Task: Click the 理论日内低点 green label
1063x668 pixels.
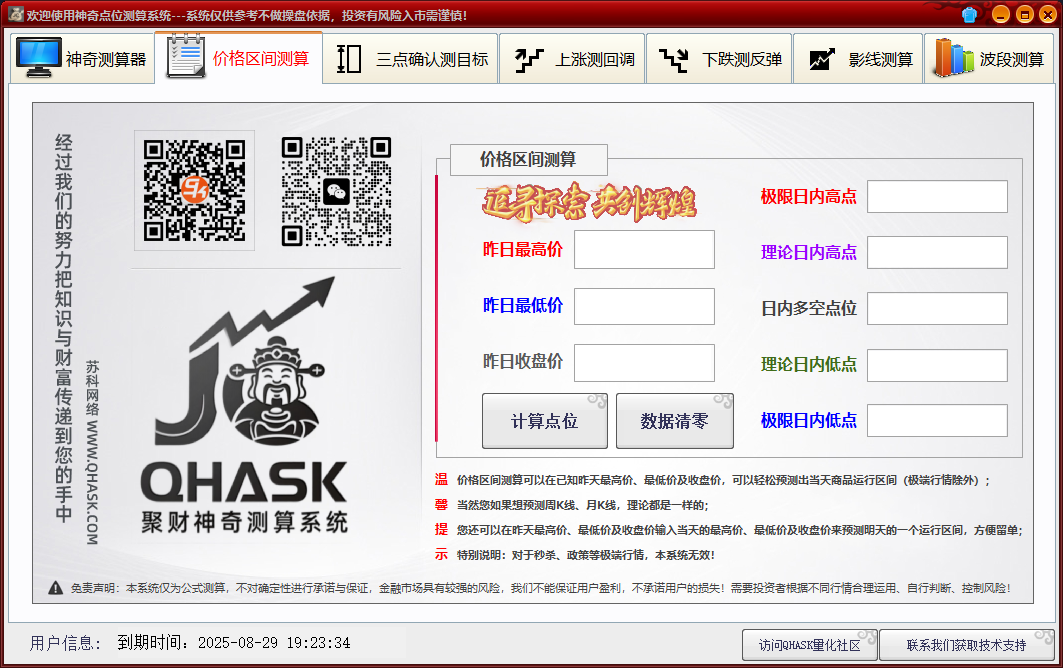Action: click(808, 364)
